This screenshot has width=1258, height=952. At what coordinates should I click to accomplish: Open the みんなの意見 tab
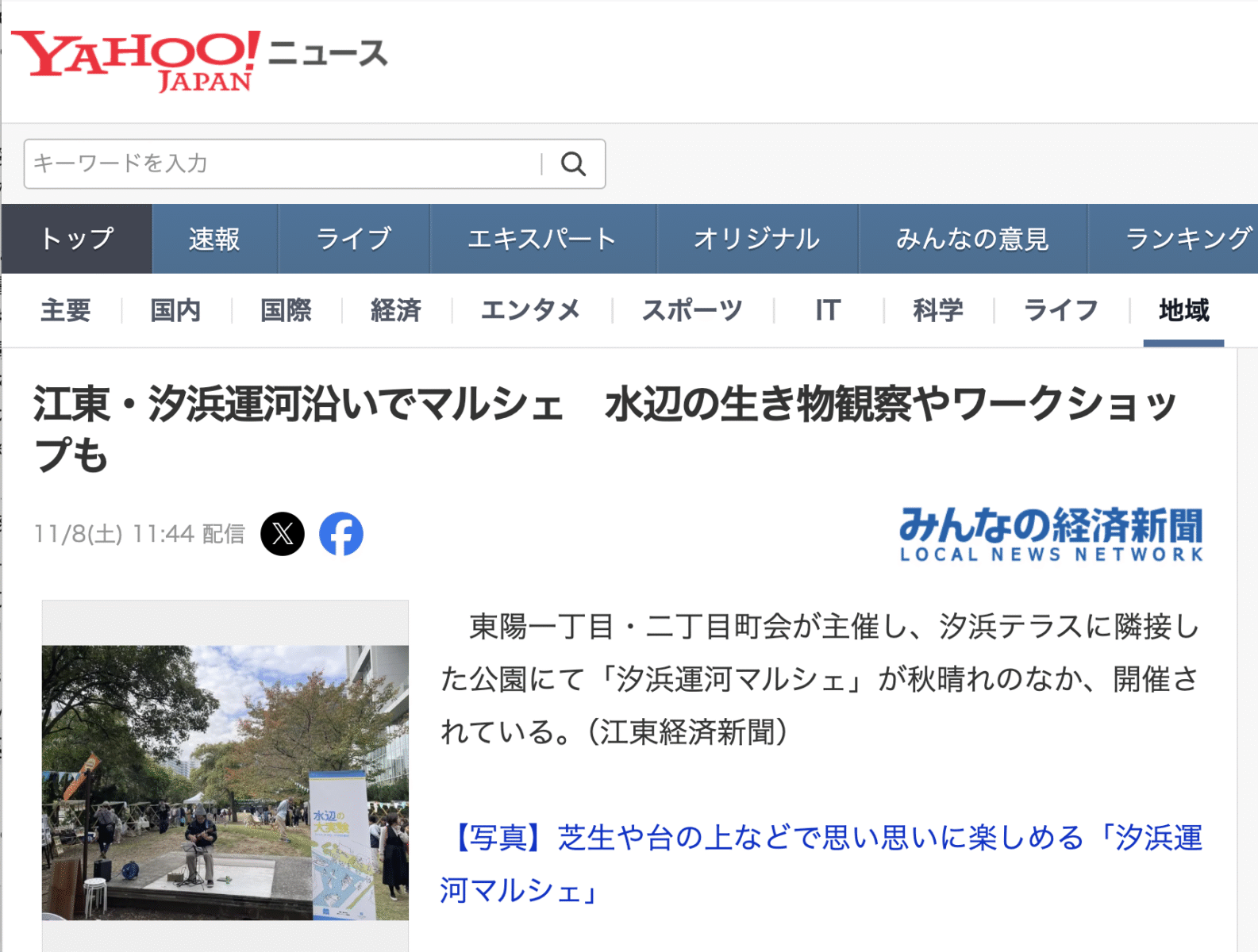[x=972, y=239]
